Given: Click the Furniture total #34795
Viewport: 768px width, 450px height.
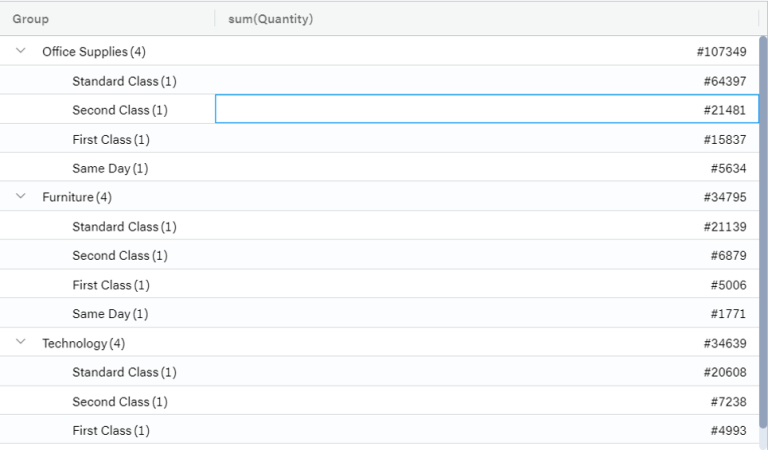Looking at the screenshot, I should [x=725, y=197].
